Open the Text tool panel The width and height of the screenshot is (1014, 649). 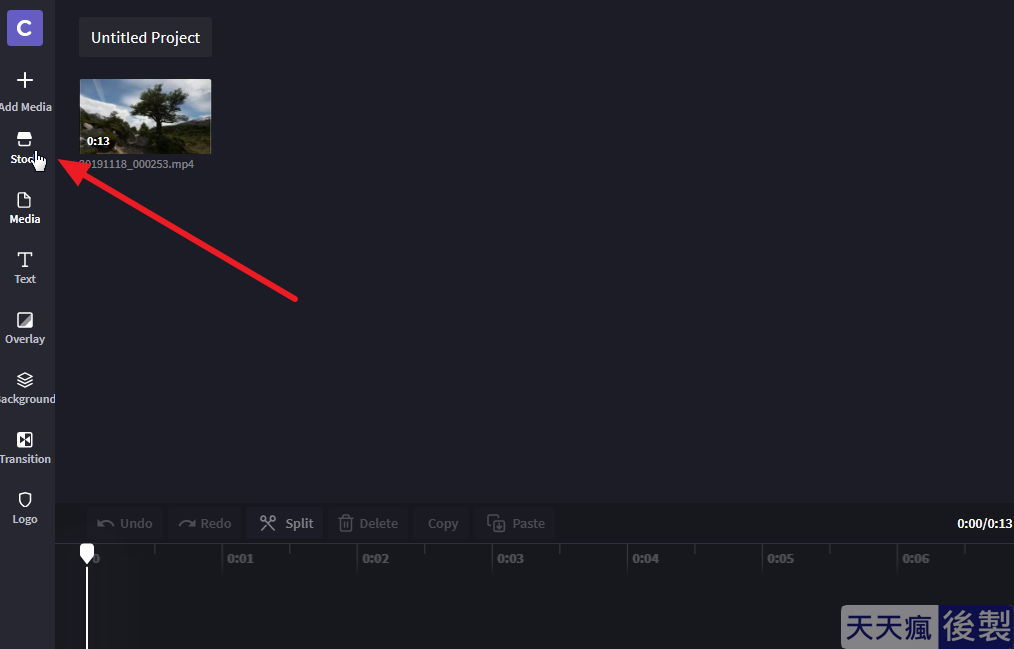[25, 268]
